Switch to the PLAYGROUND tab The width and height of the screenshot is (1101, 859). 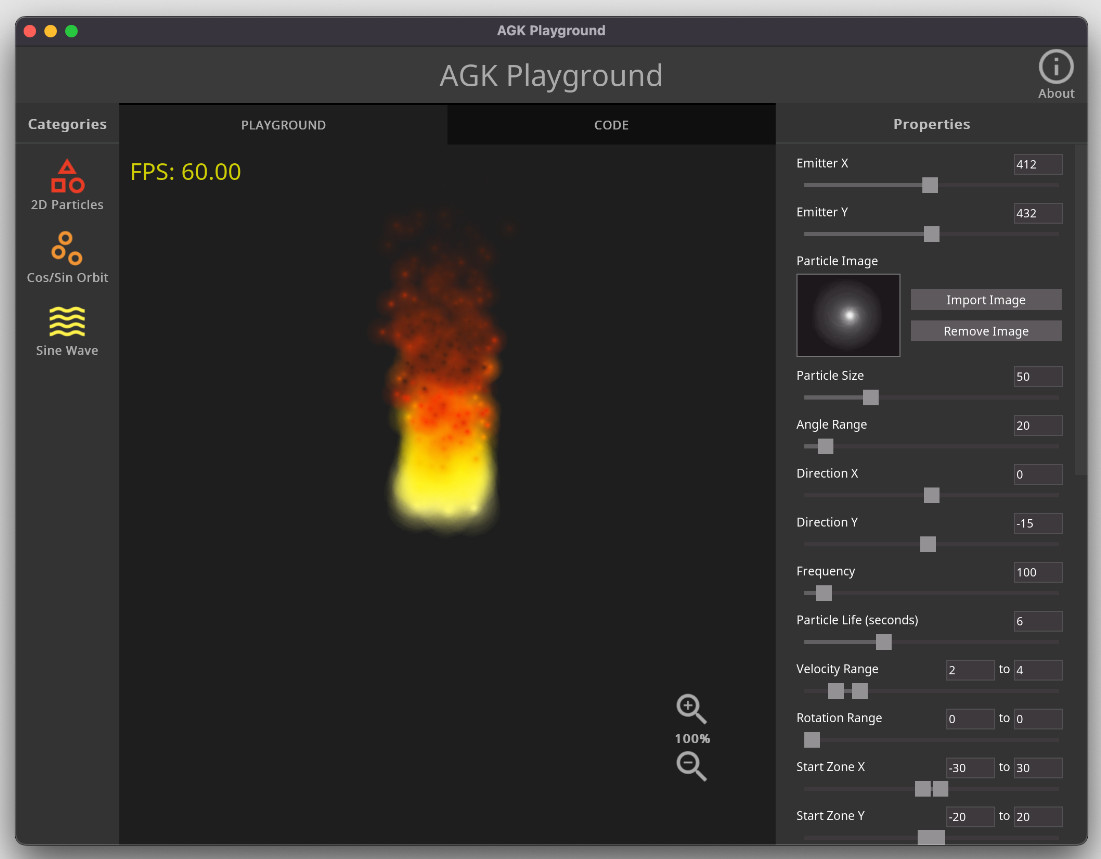283,125
